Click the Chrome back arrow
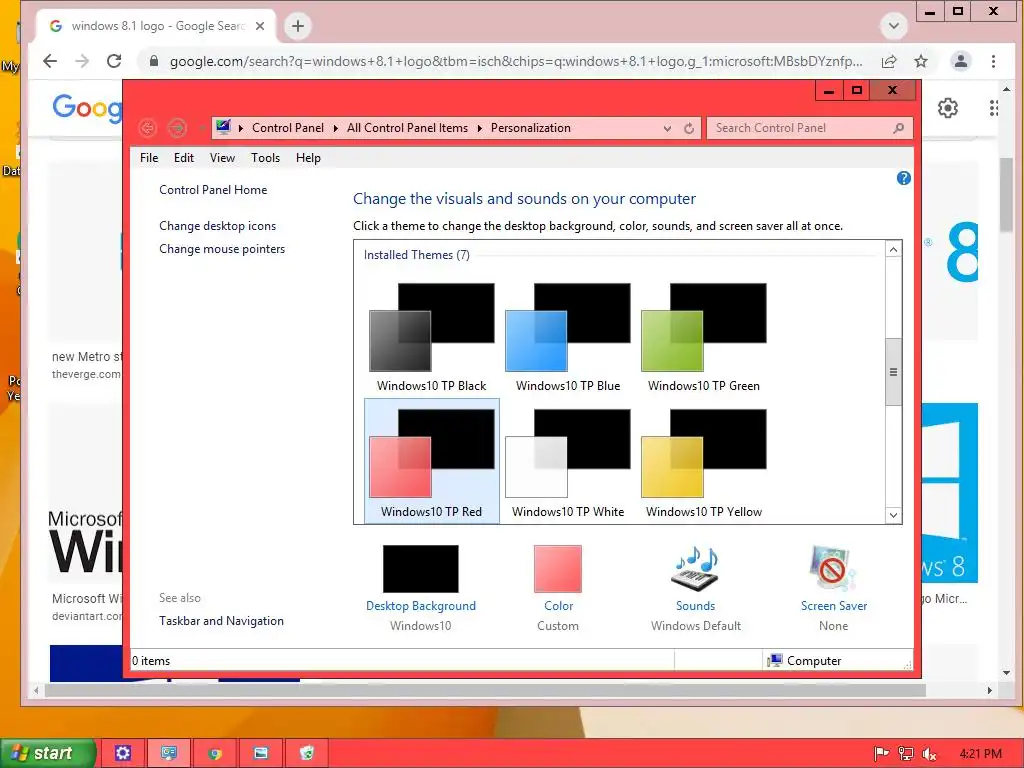This screenshot has height=768, width=1024. (50, 61)
